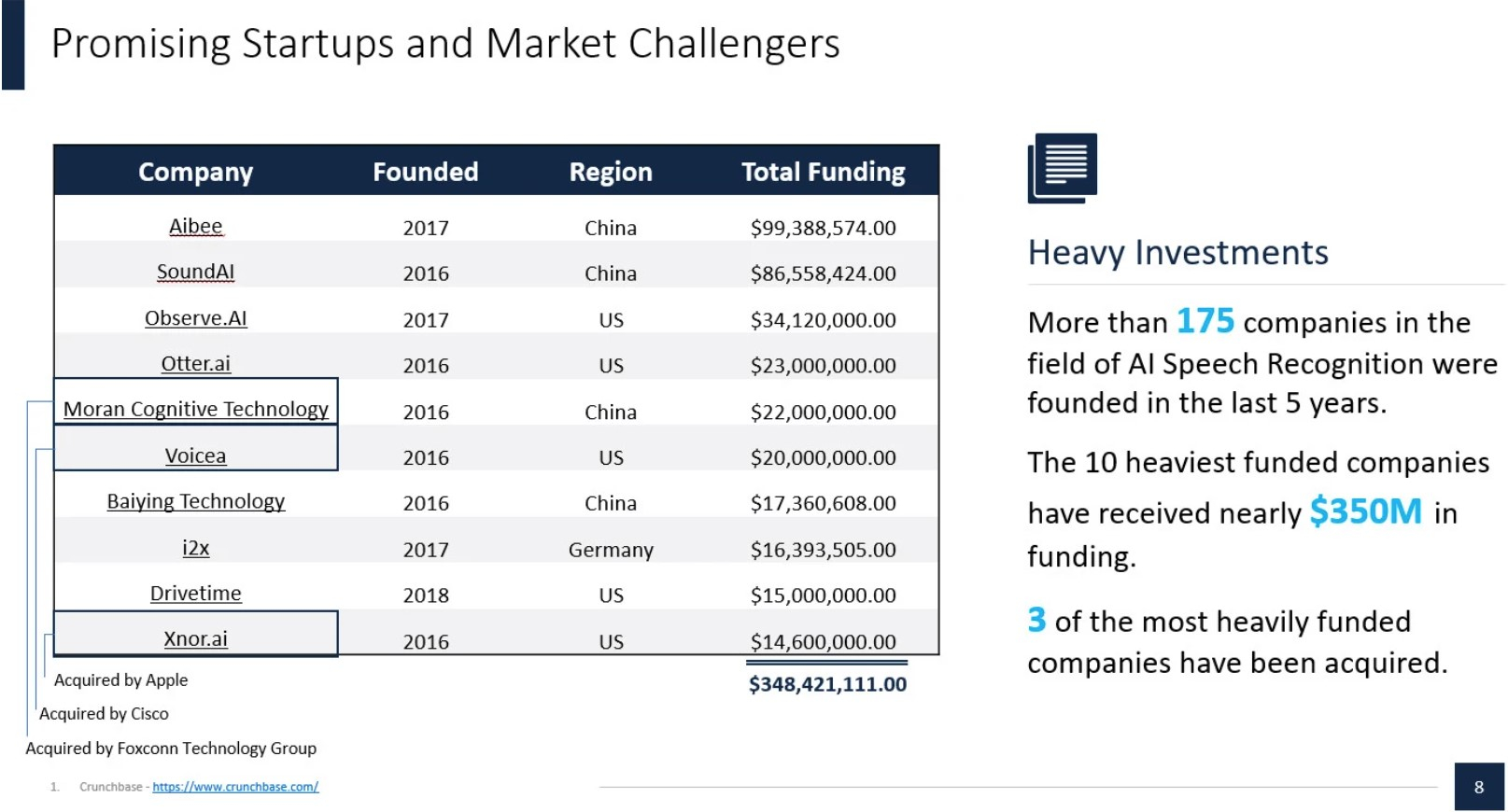Click the document icon above Heavy Investments
Viewport: 1508px width, 812px height.
pos(1063,168)
